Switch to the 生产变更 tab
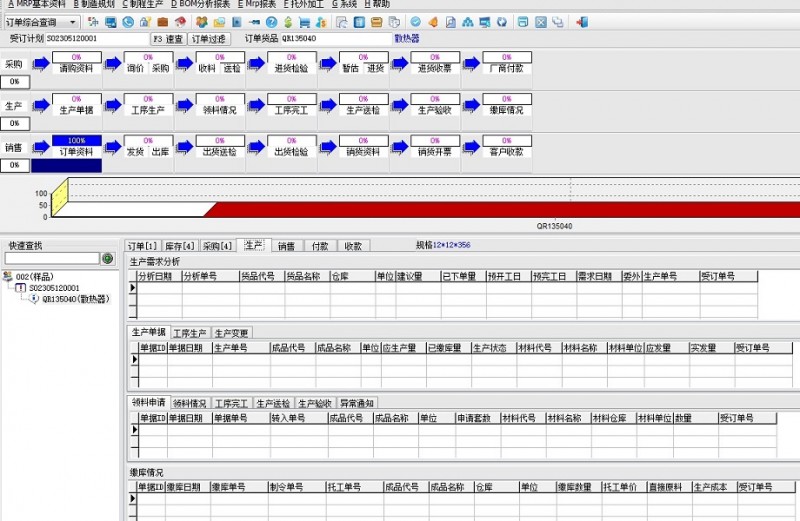 [x=232, y=333]
